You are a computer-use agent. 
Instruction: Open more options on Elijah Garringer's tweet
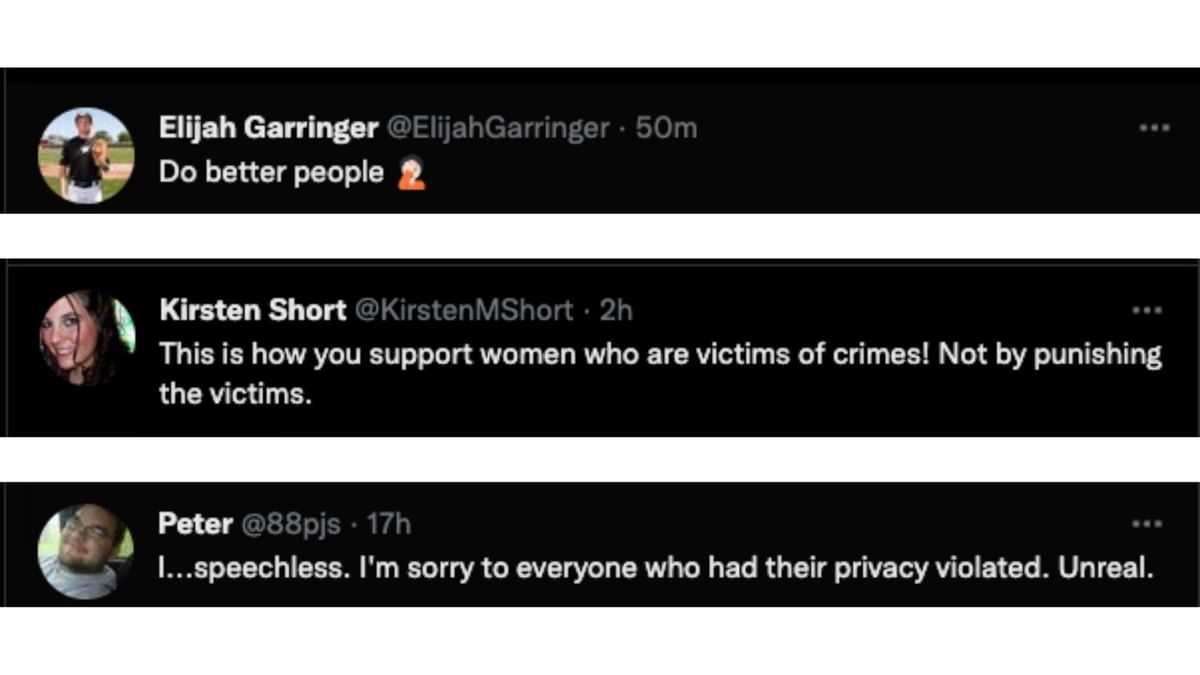click(x=1154, y=128)
